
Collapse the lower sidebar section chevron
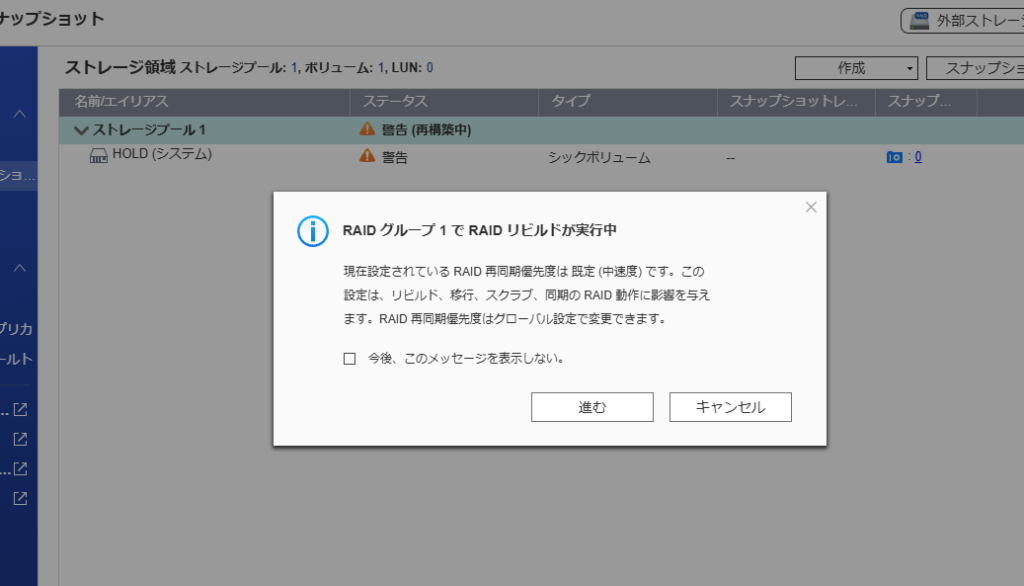point(19,267)
